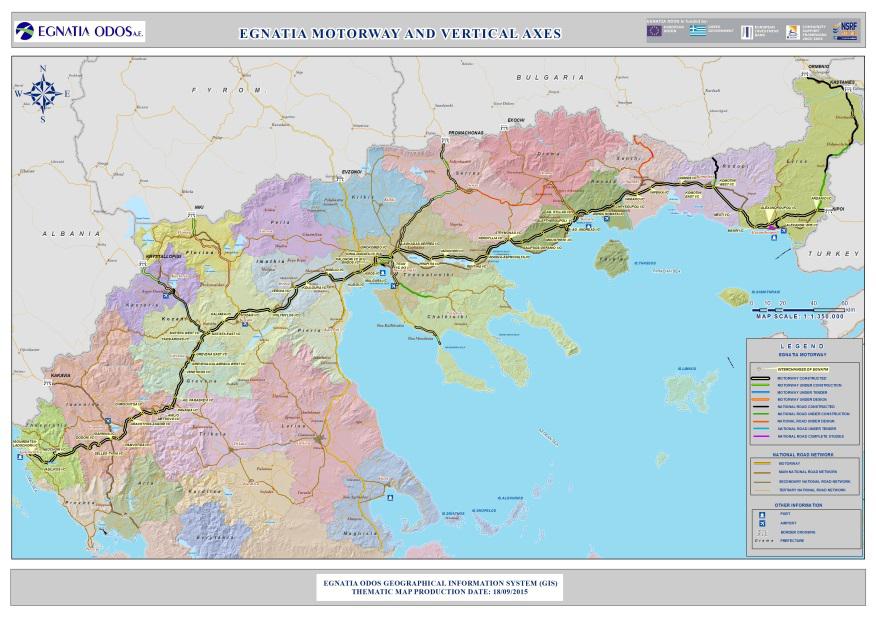Click the Egnatia Odos company logo
This screenshot has width=876, height=620.
tap(80, 32)
